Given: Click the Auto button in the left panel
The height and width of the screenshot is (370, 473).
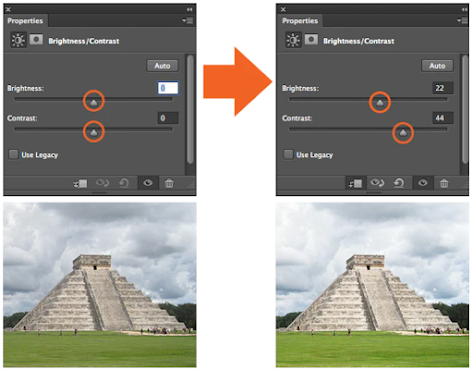Looking at the screenshot, I should (x=162, y=66).
